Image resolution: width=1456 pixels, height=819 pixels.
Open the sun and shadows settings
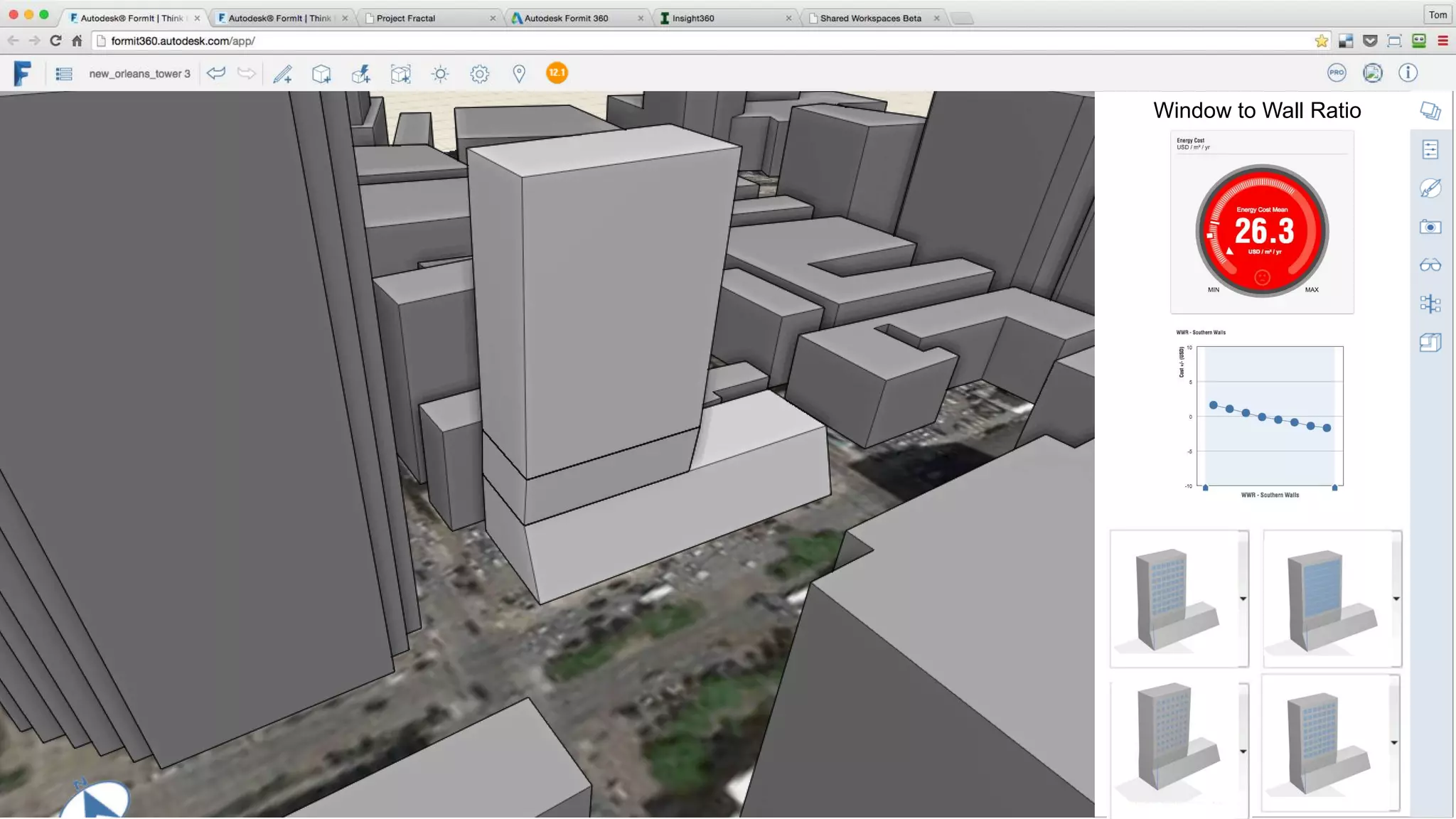point(440,73)
